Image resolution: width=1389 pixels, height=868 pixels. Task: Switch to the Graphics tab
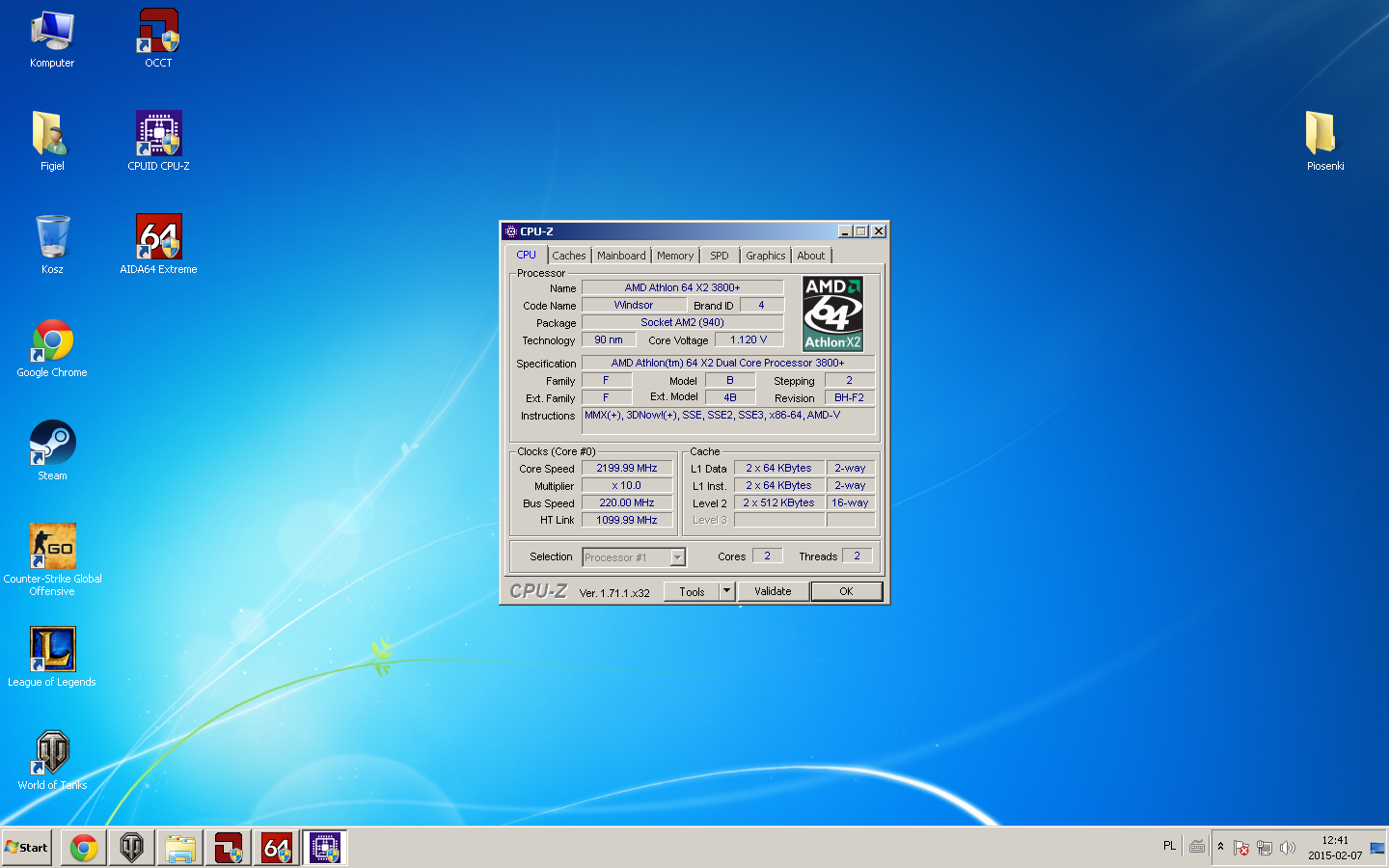coord(765,255)
